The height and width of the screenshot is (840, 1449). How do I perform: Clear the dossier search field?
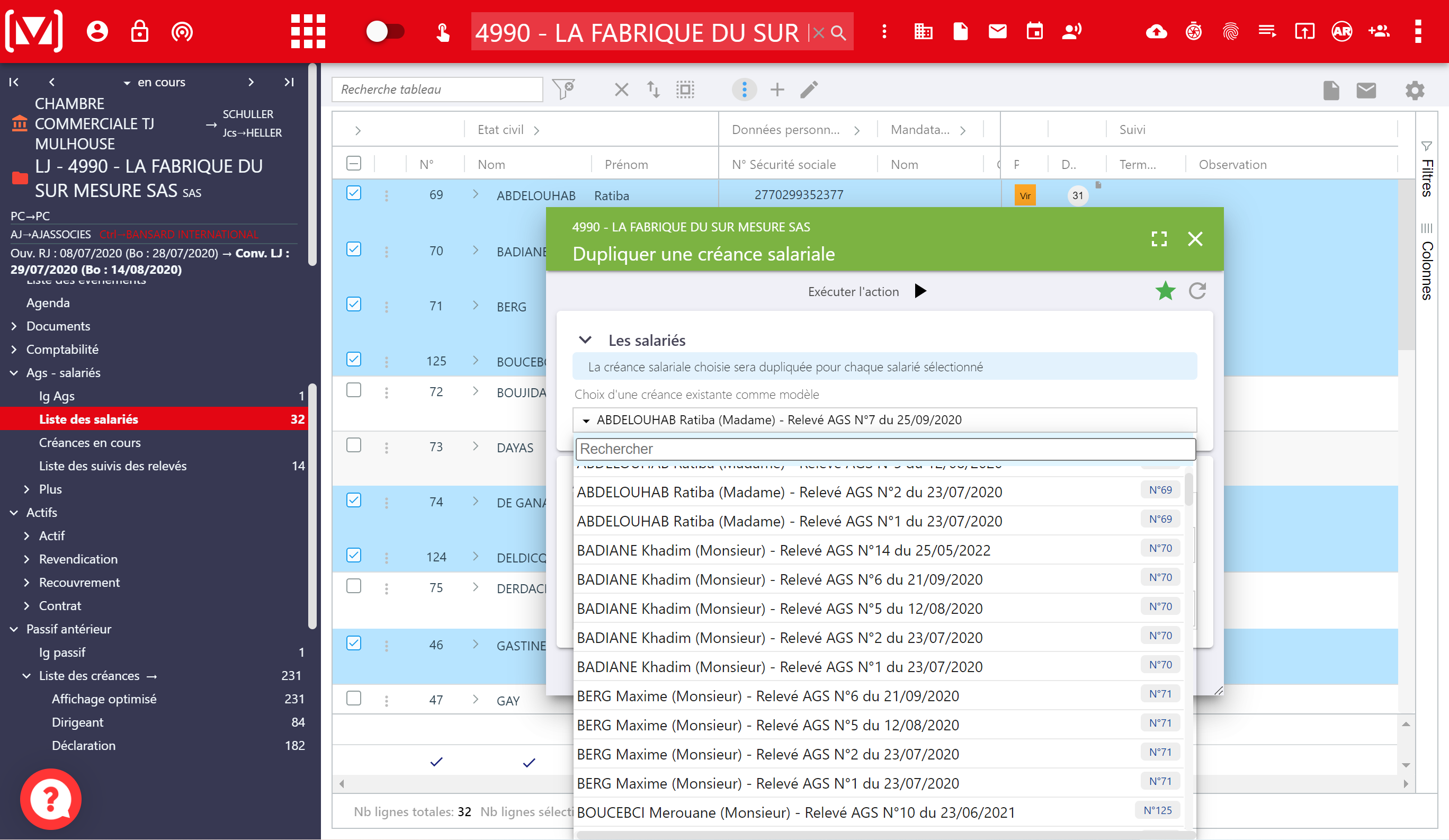coord(819,33)
